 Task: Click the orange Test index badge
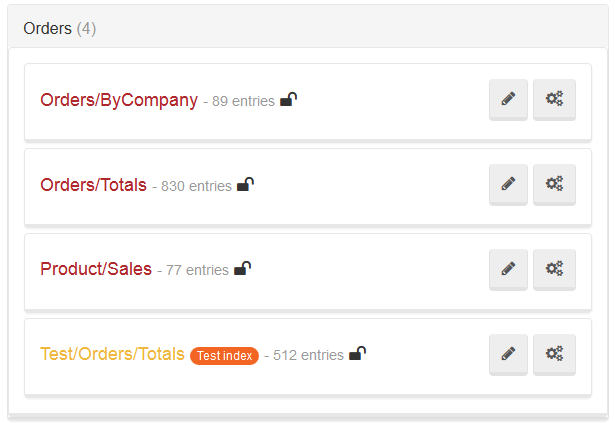pos(224,356)
